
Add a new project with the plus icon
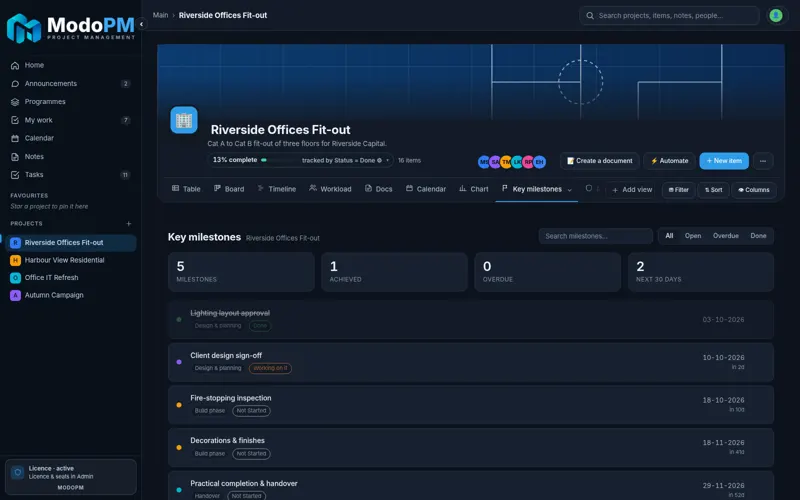[x=129, y=223]
